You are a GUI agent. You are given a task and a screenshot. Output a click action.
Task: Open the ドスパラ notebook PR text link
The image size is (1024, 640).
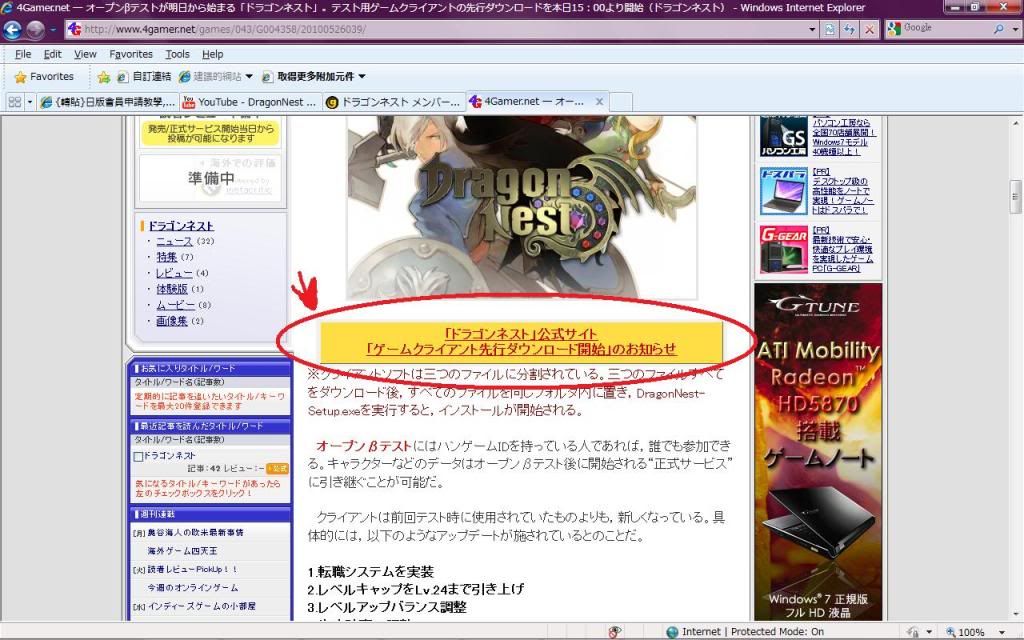(842, 191)
